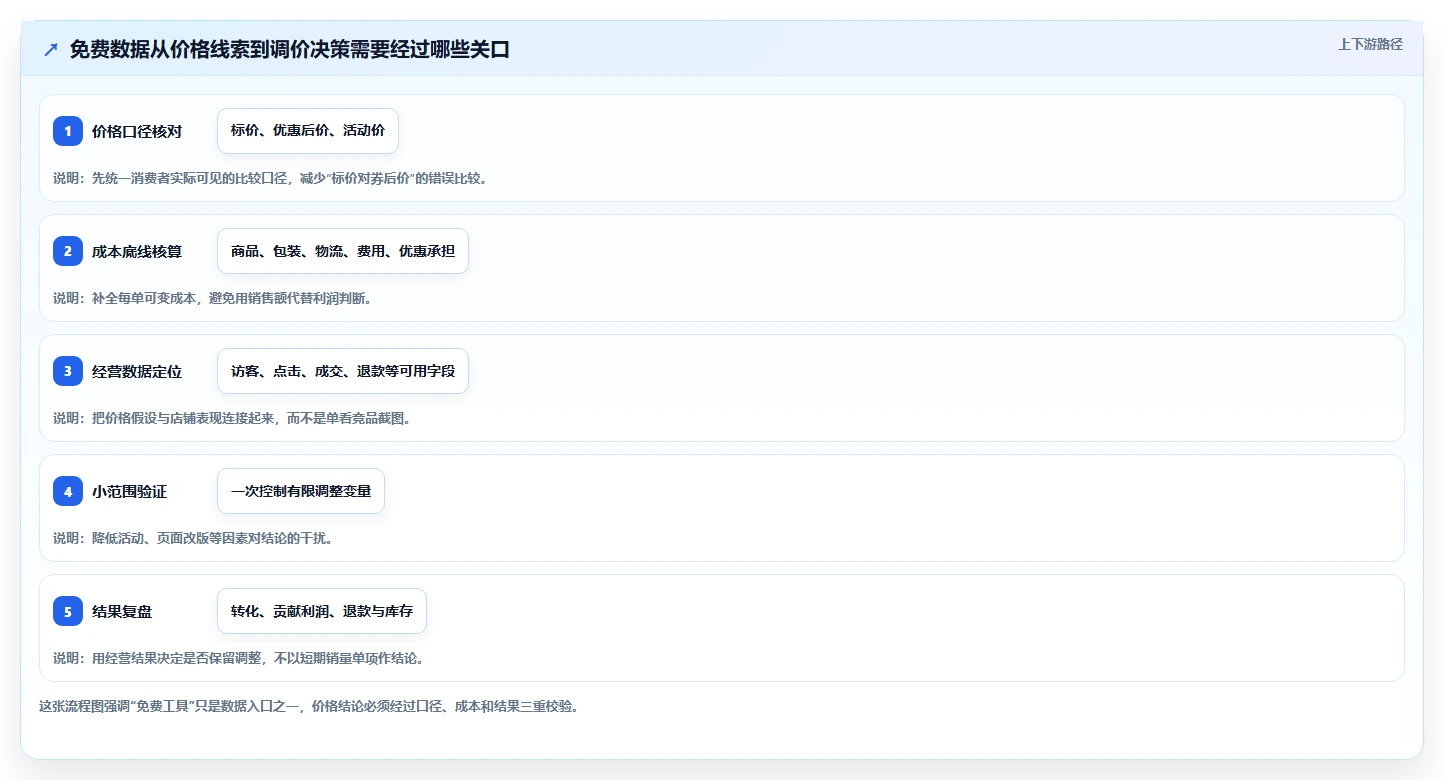Click the description starting 说明：用经营结果决定
The height and width of the screenshot is (780, 1444).
[x=239, y=658]
